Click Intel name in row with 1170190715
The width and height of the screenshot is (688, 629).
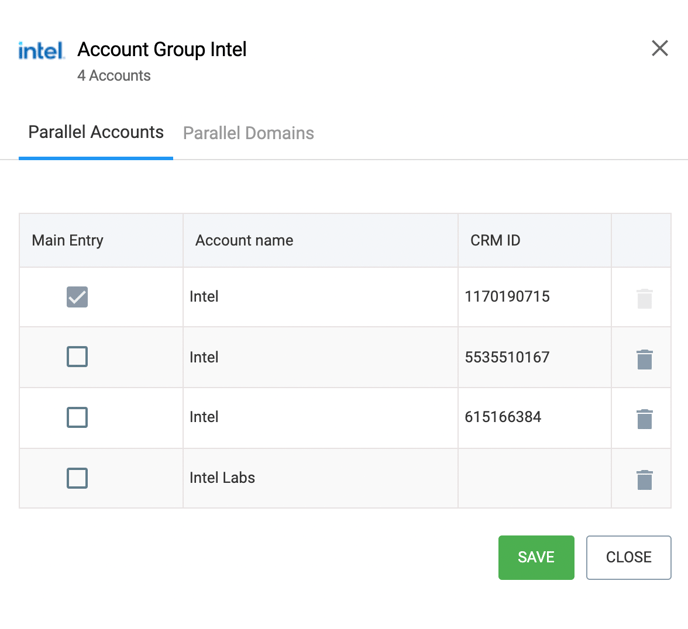pyautogui.click(x=204, y=297)
